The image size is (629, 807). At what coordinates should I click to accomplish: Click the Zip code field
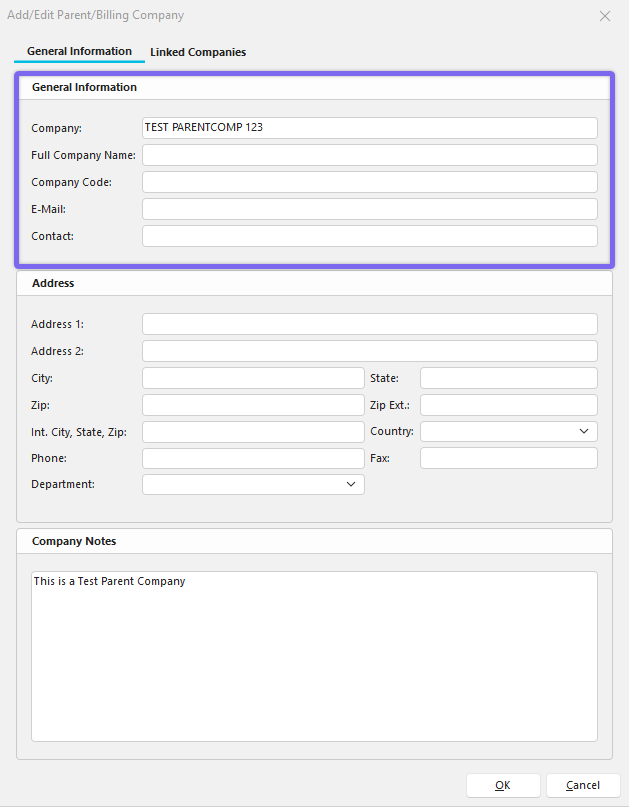click(x=253, y=405)
